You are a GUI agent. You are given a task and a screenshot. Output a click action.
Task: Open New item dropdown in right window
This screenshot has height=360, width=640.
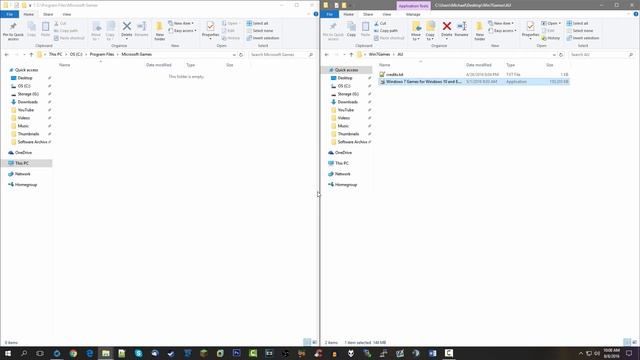click(x=501, y=23)
